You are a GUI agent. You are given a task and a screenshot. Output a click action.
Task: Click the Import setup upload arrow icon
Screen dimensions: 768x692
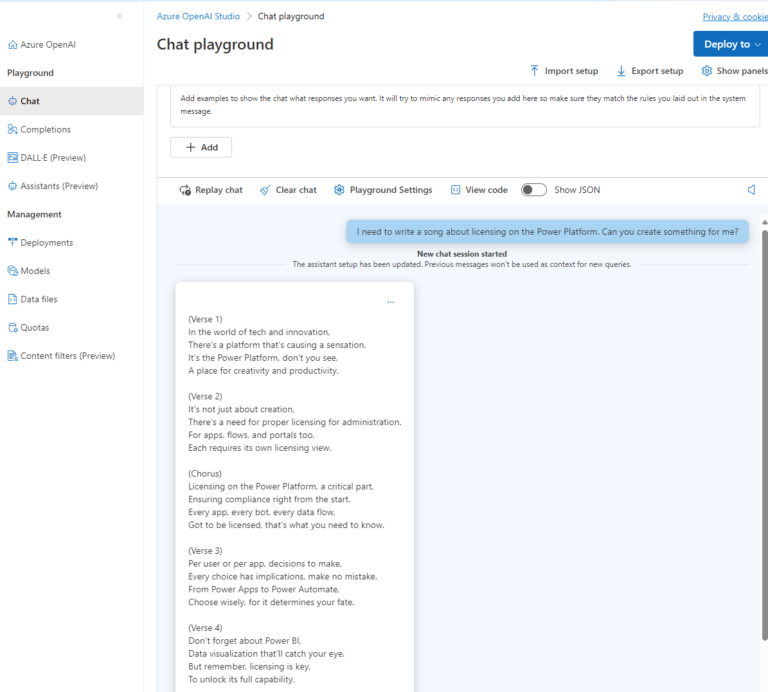[534, 71]
